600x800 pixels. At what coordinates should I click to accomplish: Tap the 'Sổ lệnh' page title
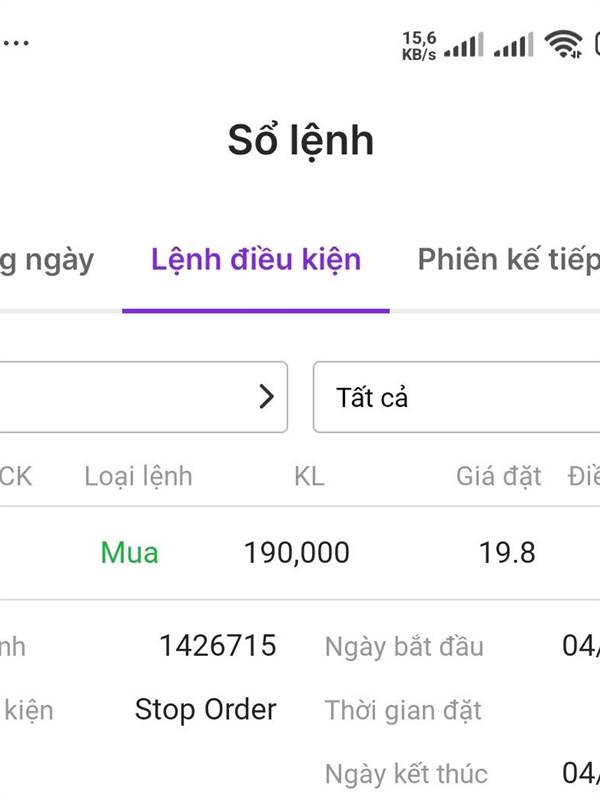coord(300,140)
